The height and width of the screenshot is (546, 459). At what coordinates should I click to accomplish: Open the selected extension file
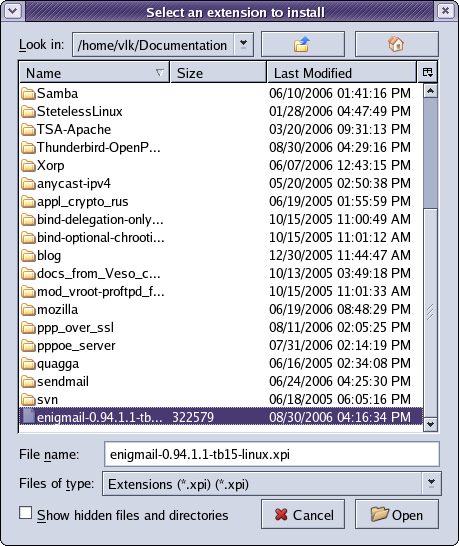[397, 514]
